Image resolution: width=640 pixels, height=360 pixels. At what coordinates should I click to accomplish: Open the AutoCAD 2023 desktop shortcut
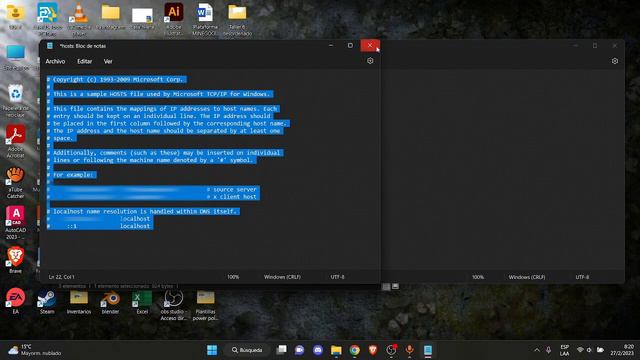pos(16,222)
